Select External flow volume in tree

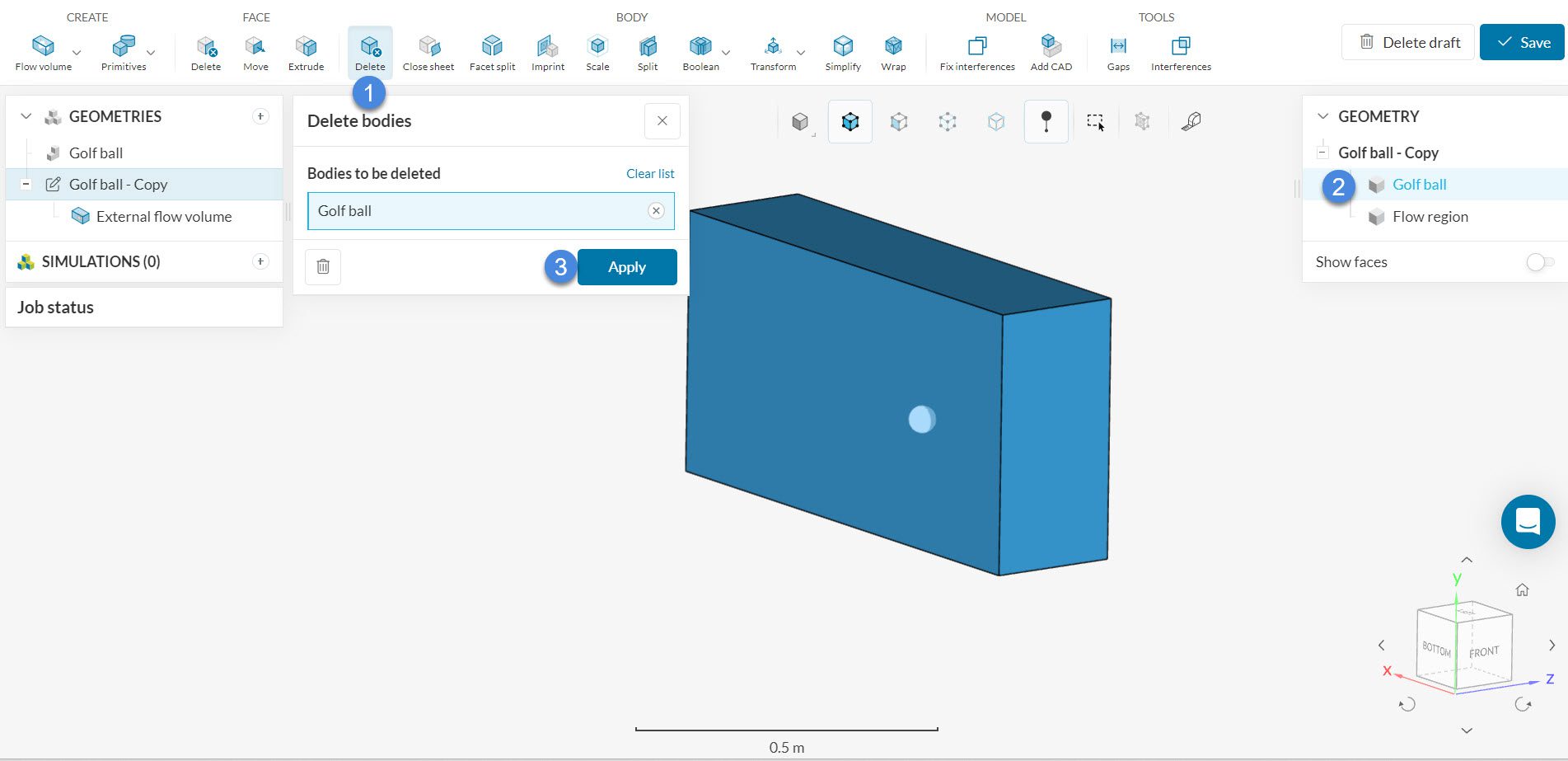163,217
